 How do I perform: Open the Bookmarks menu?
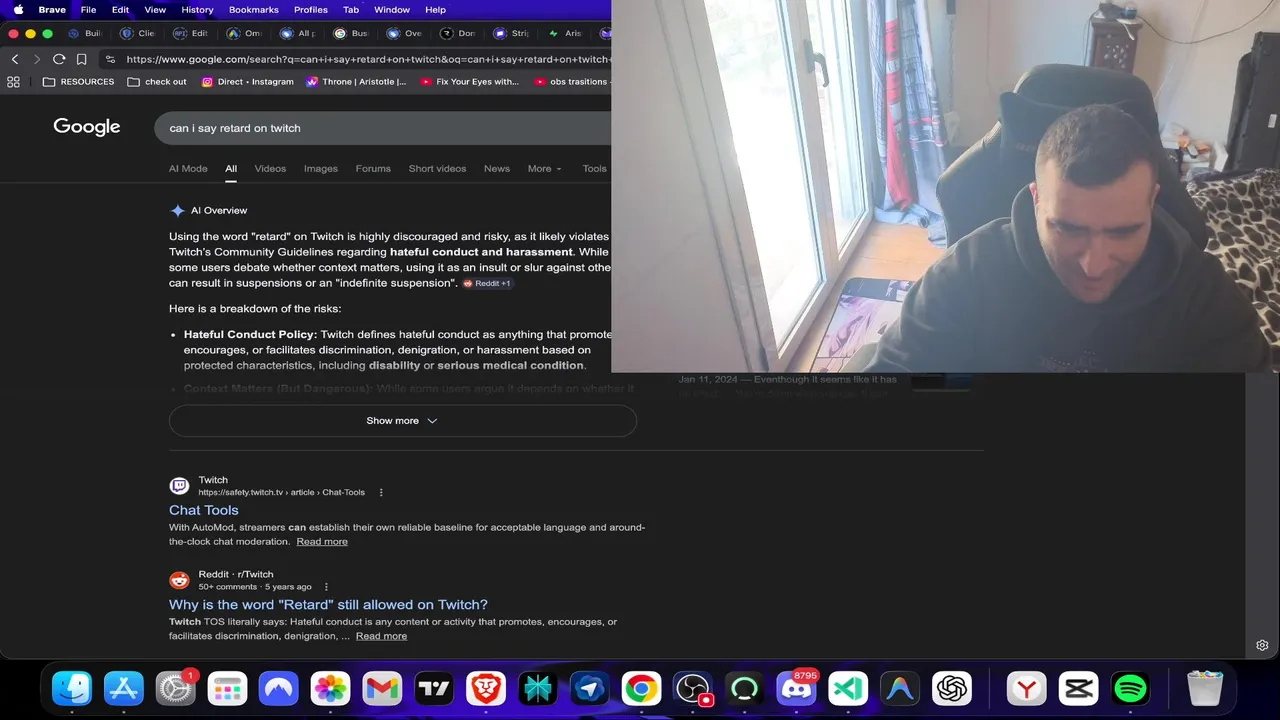pos(254,9)
